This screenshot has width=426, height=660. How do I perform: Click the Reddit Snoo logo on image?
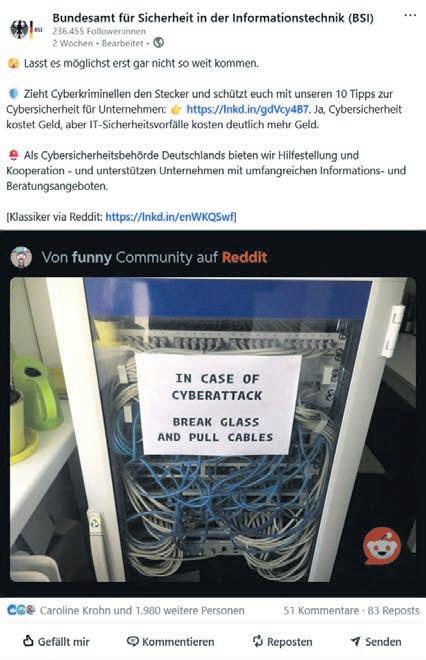[x=382, y=546]
